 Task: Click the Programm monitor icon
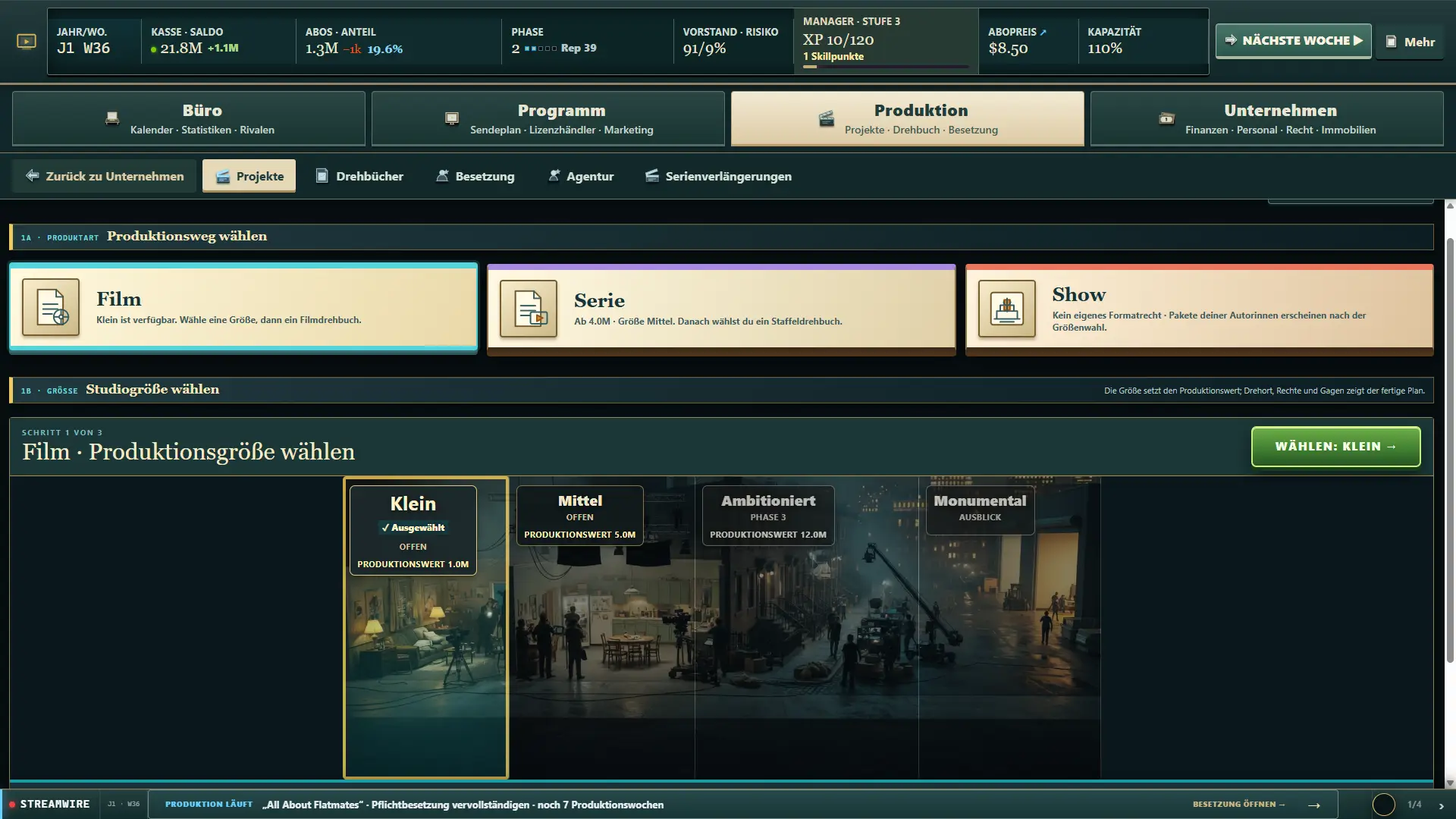tap(452, 118)
